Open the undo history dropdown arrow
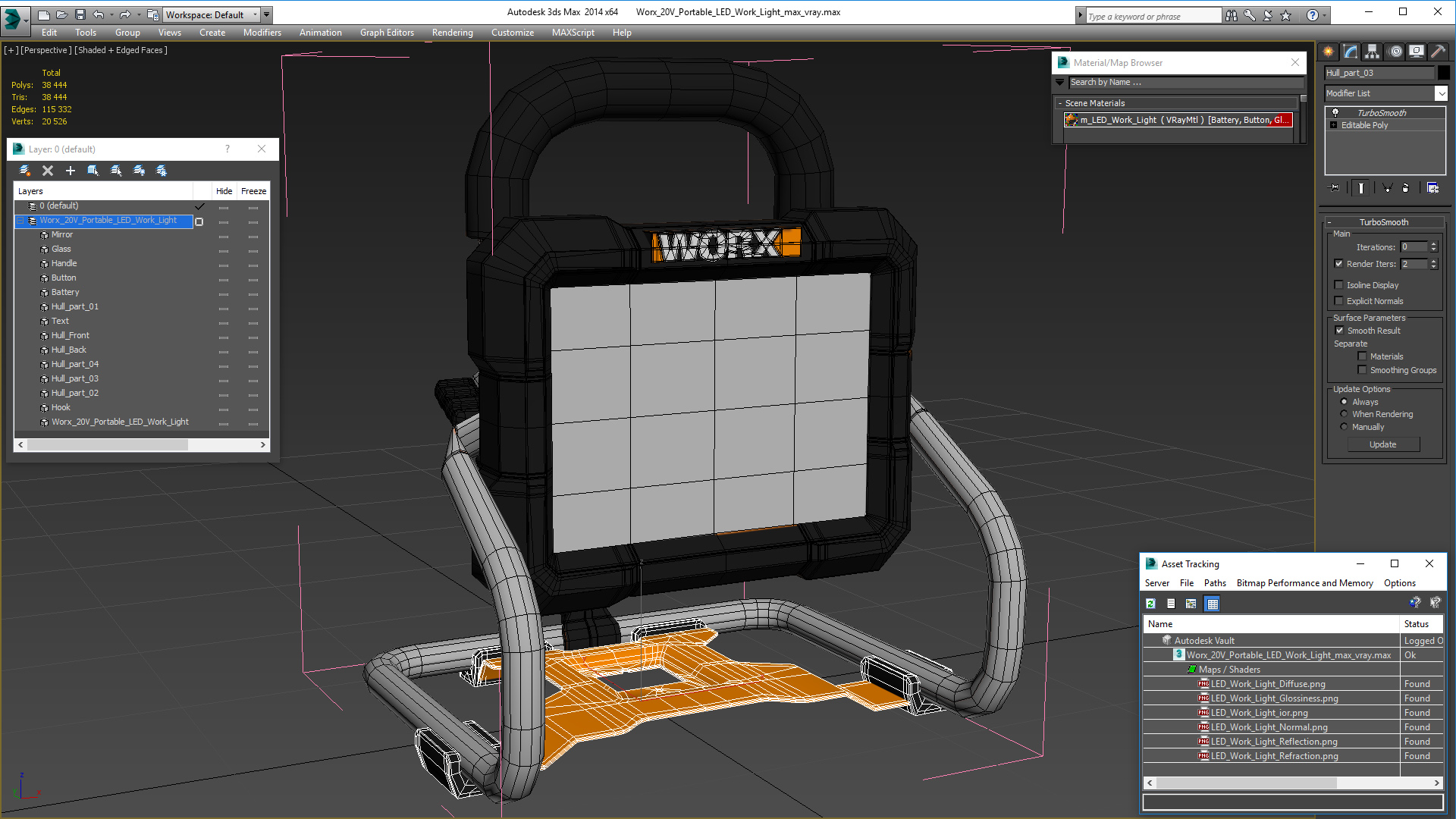1456x819 pixels. 111,14
